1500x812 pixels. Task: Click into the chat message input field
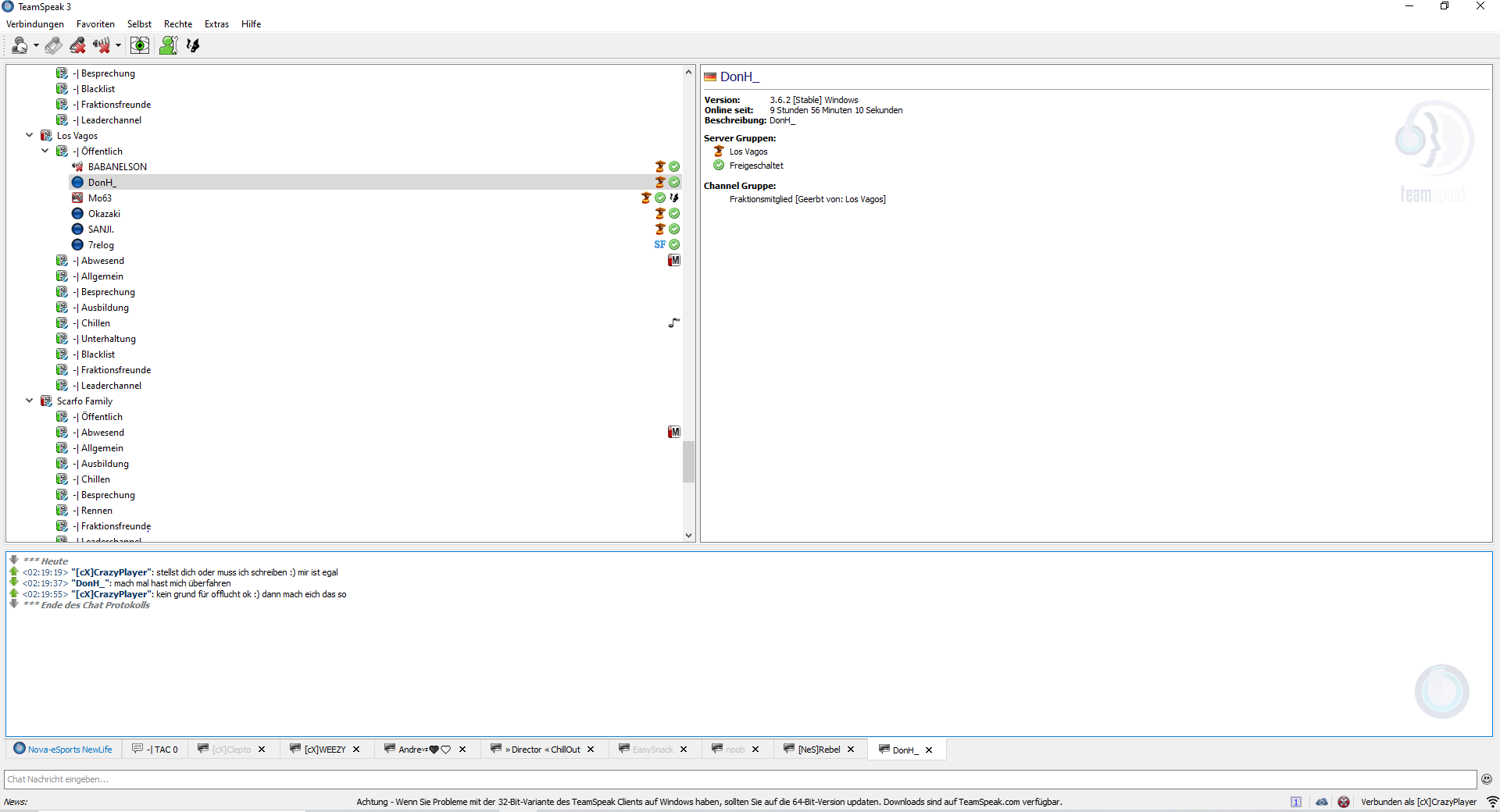tap(740, 779)
